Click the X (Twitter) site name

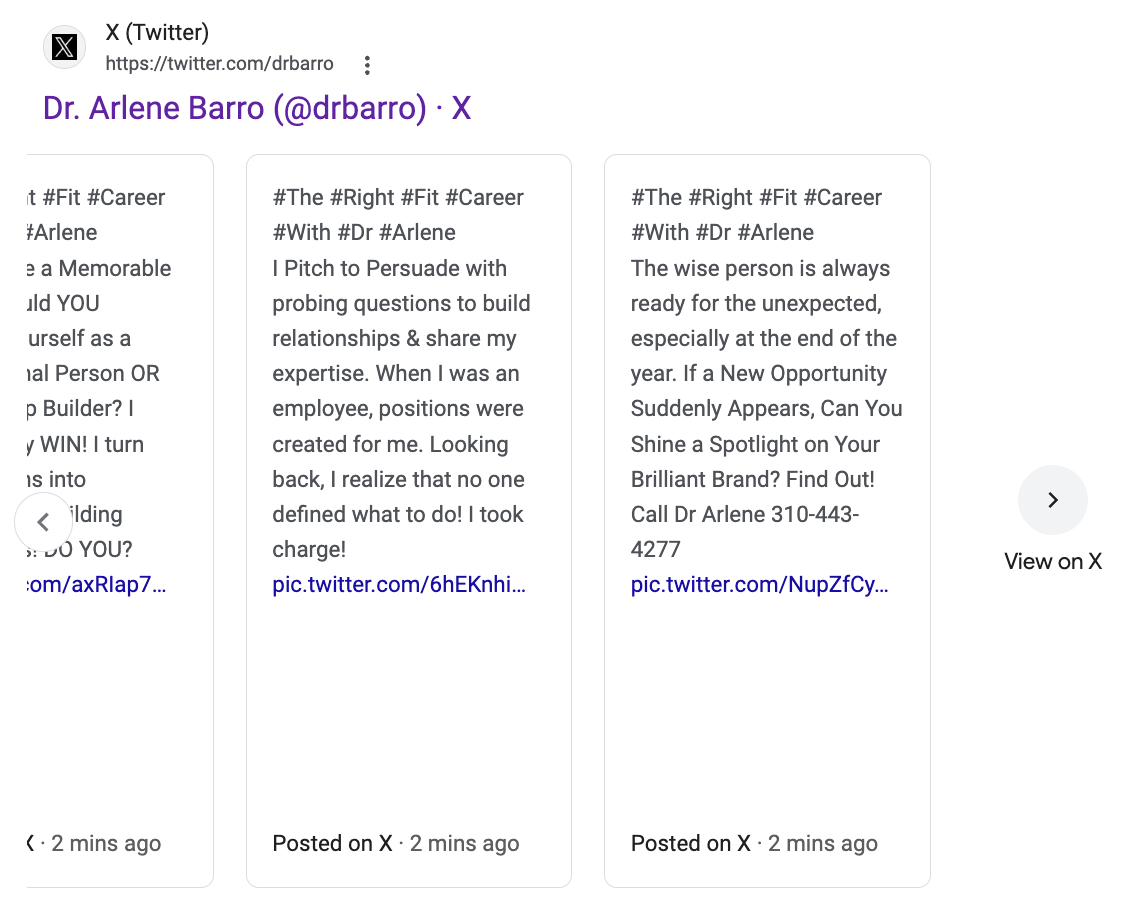tap(157, 32)
